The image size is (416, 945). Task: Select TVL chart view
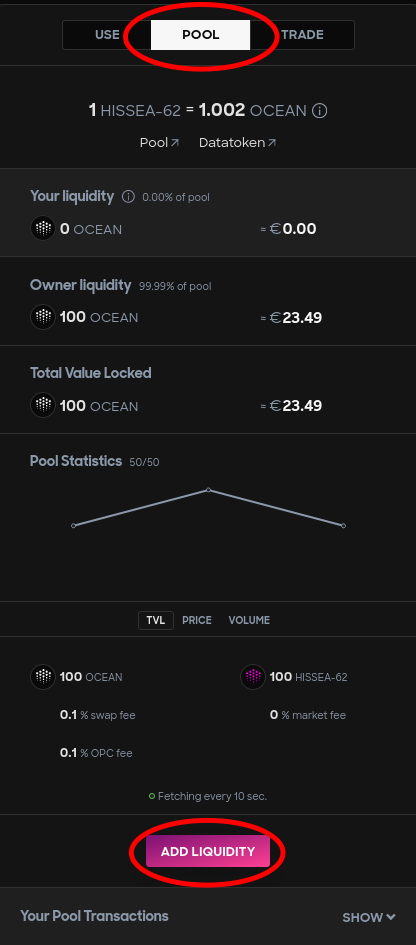pyautogui.click(x=156, y=620)
